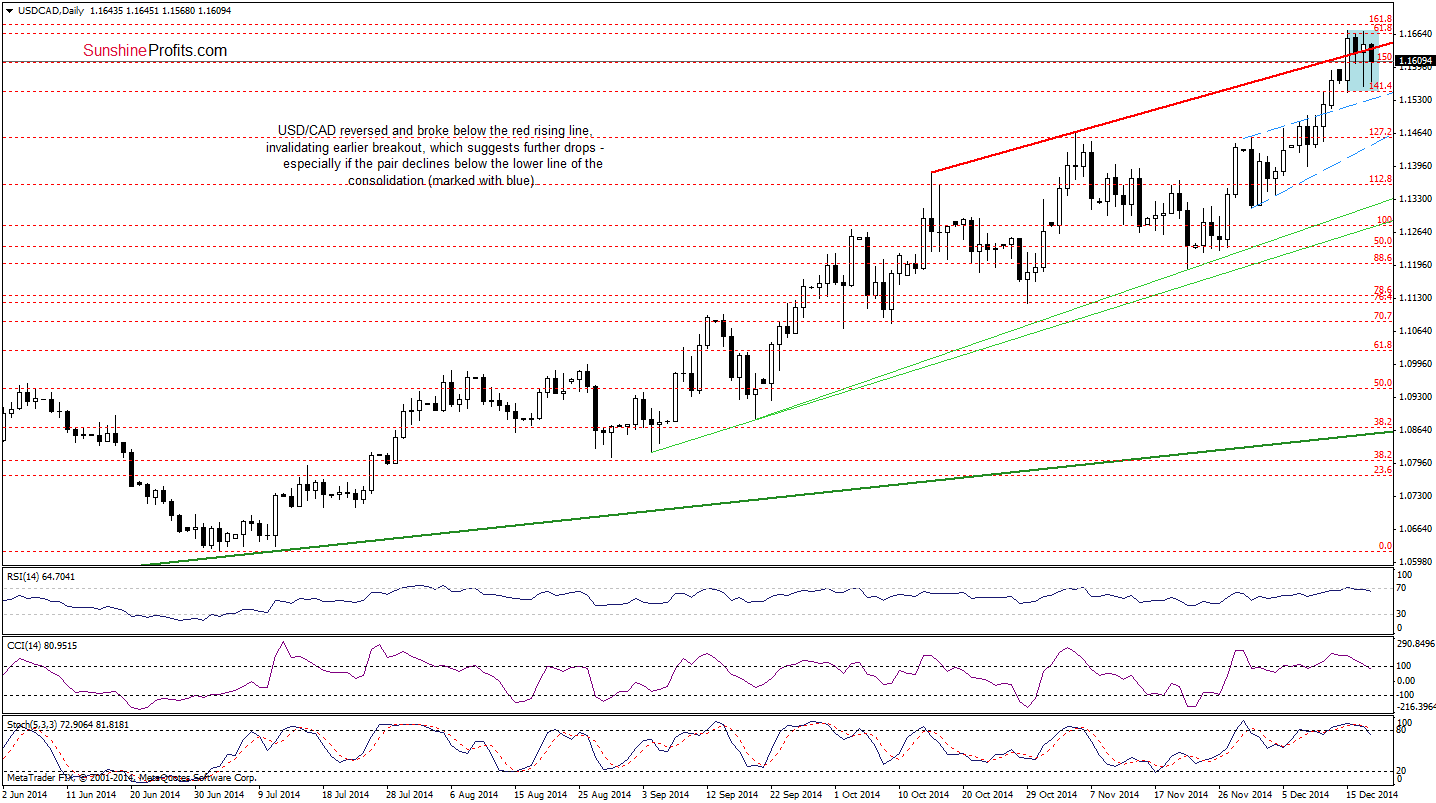Click price axis value 1.11960
Image resolution: width=1436 pixels, height=803 pixels.
[x=1415, y=265]
